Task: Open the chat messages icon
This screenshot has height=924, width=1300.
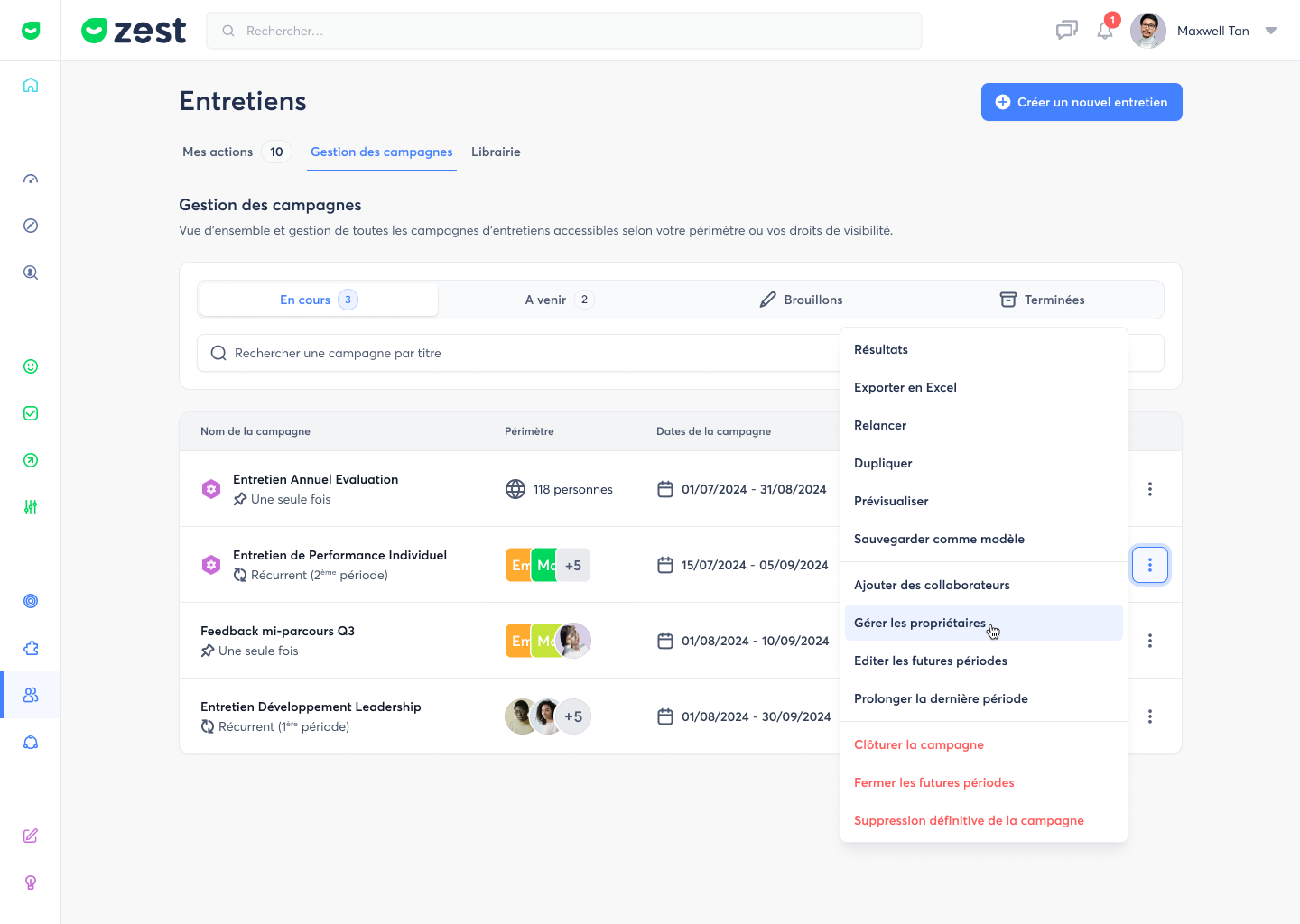Action: coord(1066,31)
